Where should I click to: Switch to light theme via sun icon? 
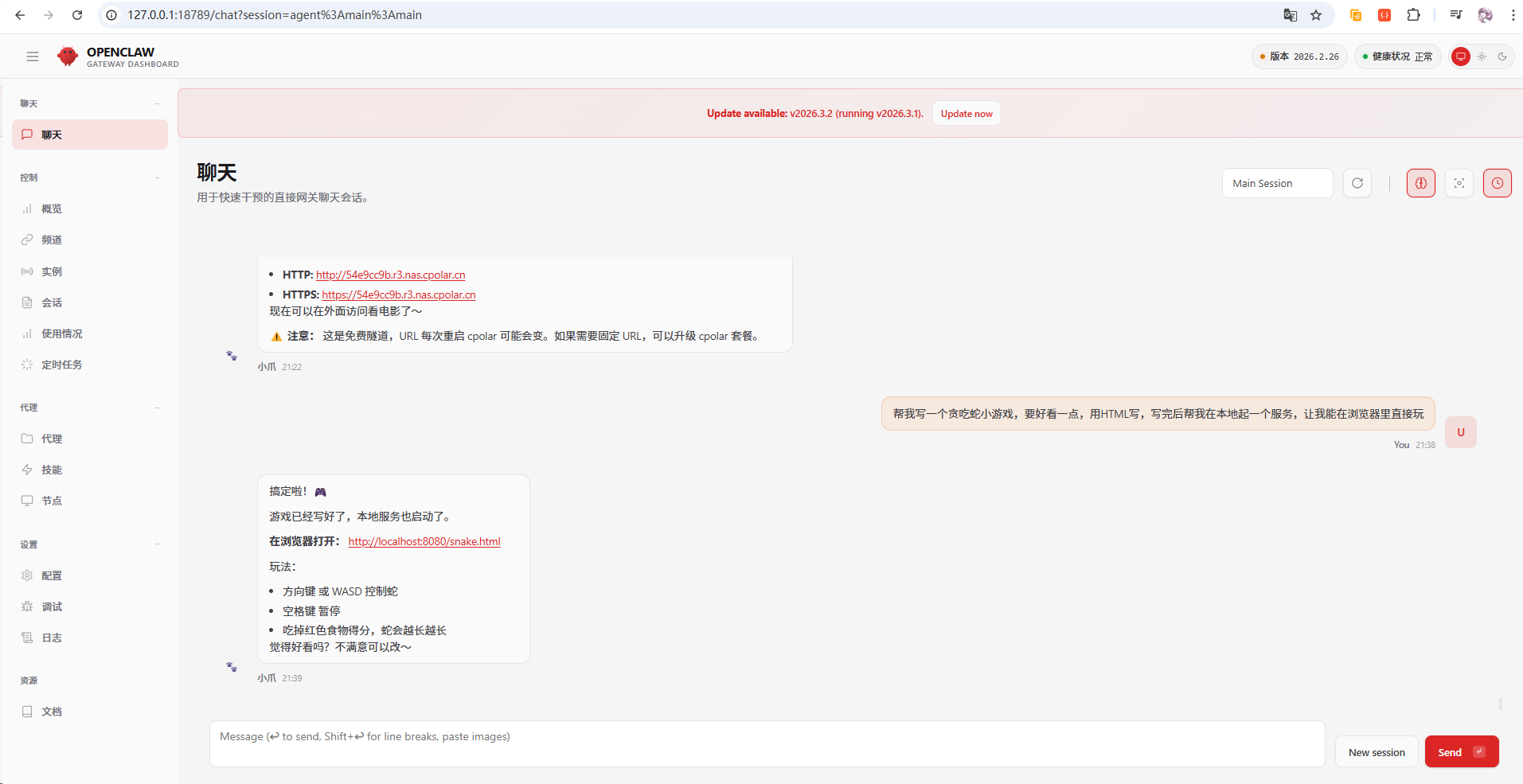click(1482, 57)
